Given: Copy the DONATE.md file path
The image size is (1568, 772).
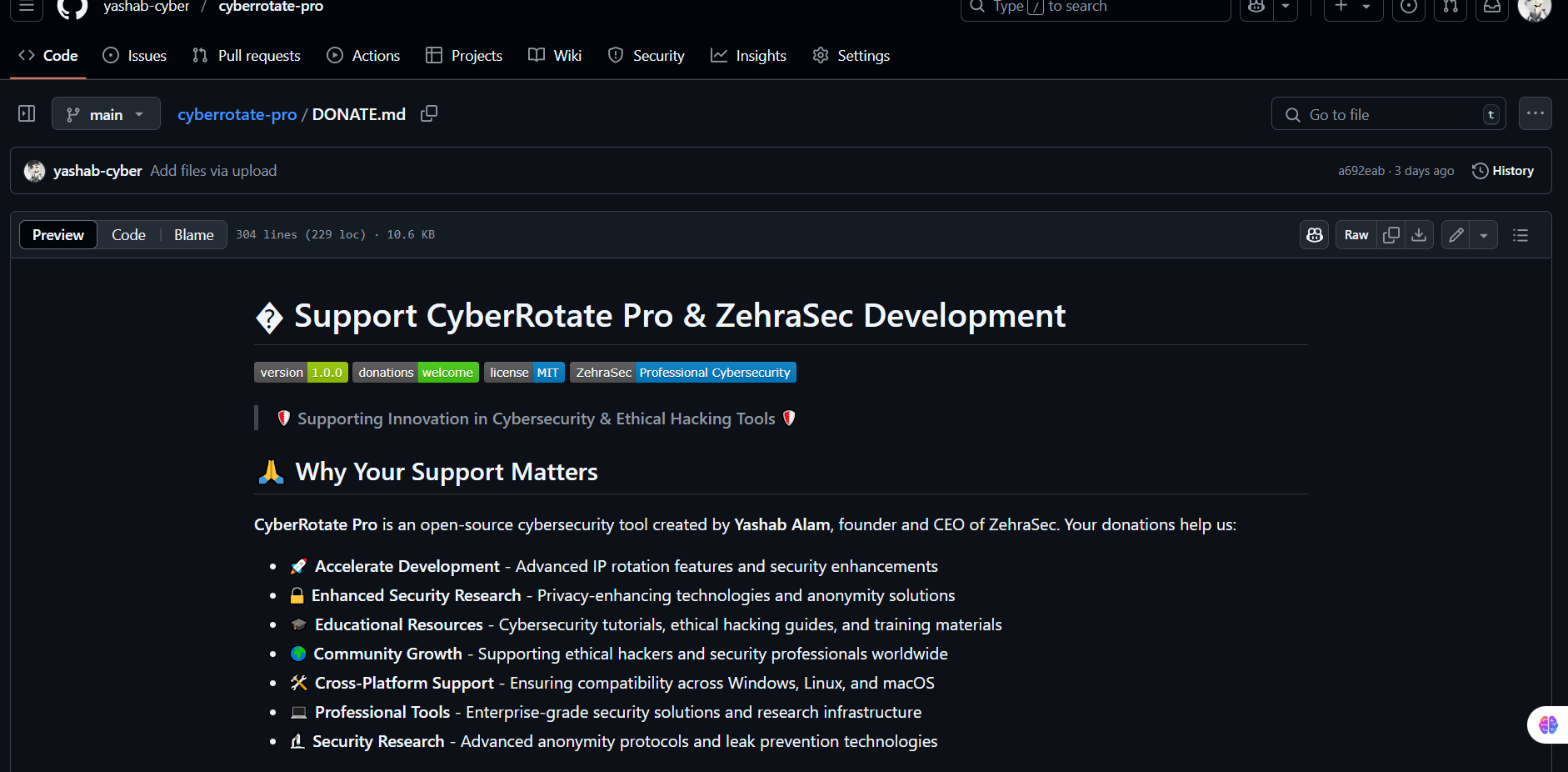Looking at the screenshot, I should [429, 113].
